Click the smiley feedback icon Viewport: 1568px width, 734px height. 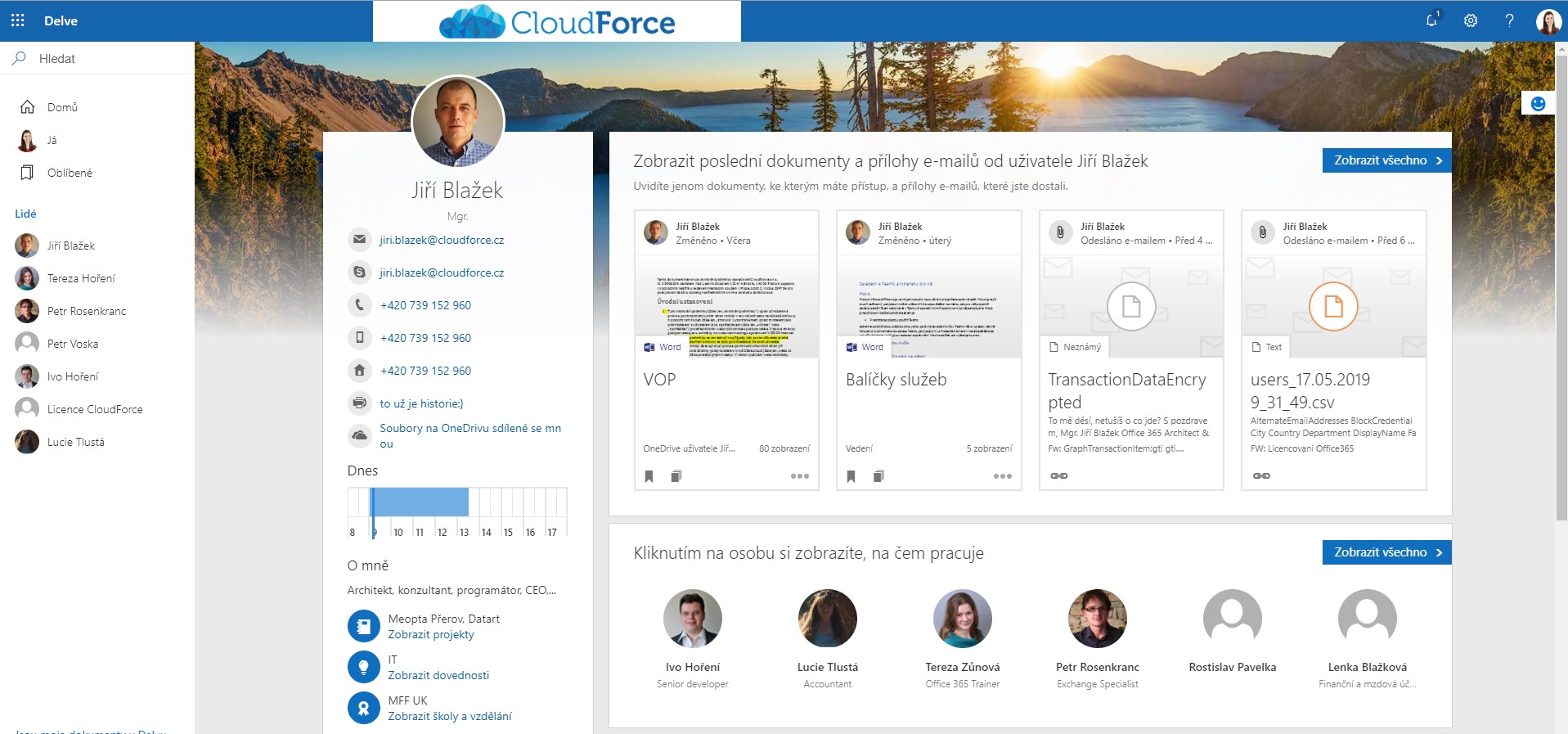(1538, 103)
